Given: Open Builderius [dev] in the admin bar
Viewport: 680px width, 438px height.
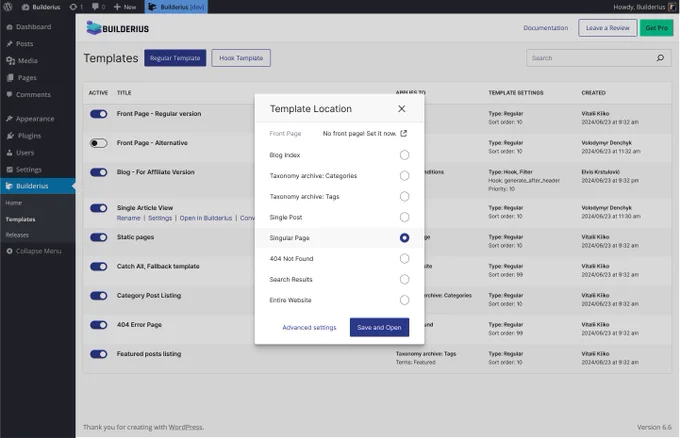Looking at the screenshot, I should pyautogui.click(x=176, y=7).
